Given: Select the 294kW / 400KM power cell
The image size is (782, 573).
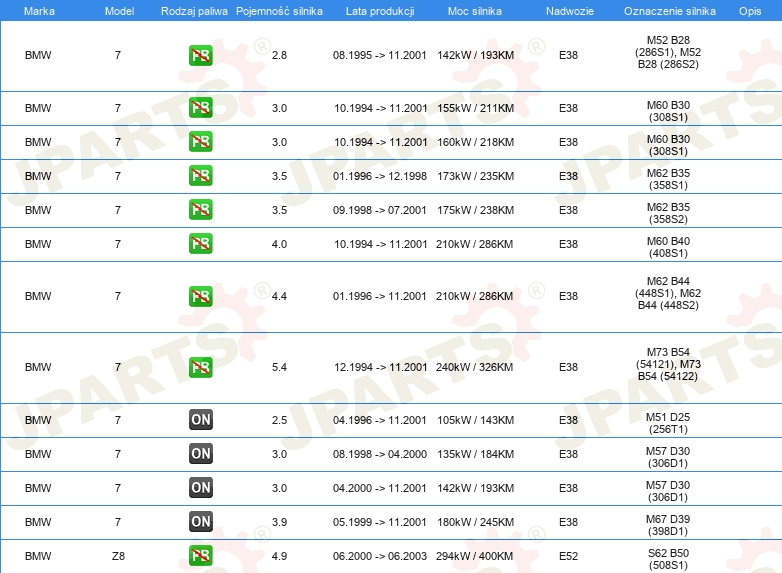Looking at the screenshot, I should 475,556.
